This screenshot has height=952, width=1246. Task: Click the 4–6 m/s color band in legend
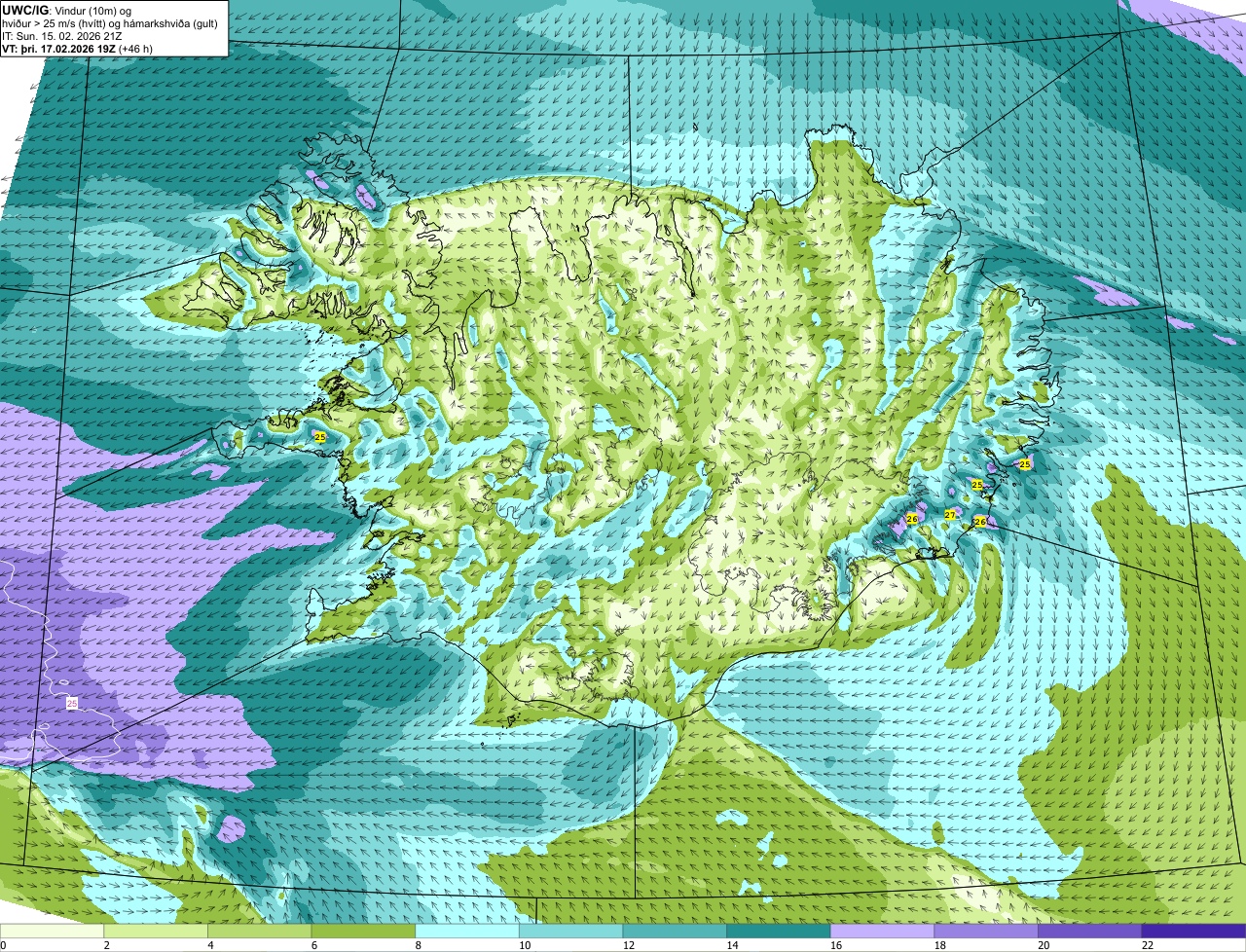point(259,931)
